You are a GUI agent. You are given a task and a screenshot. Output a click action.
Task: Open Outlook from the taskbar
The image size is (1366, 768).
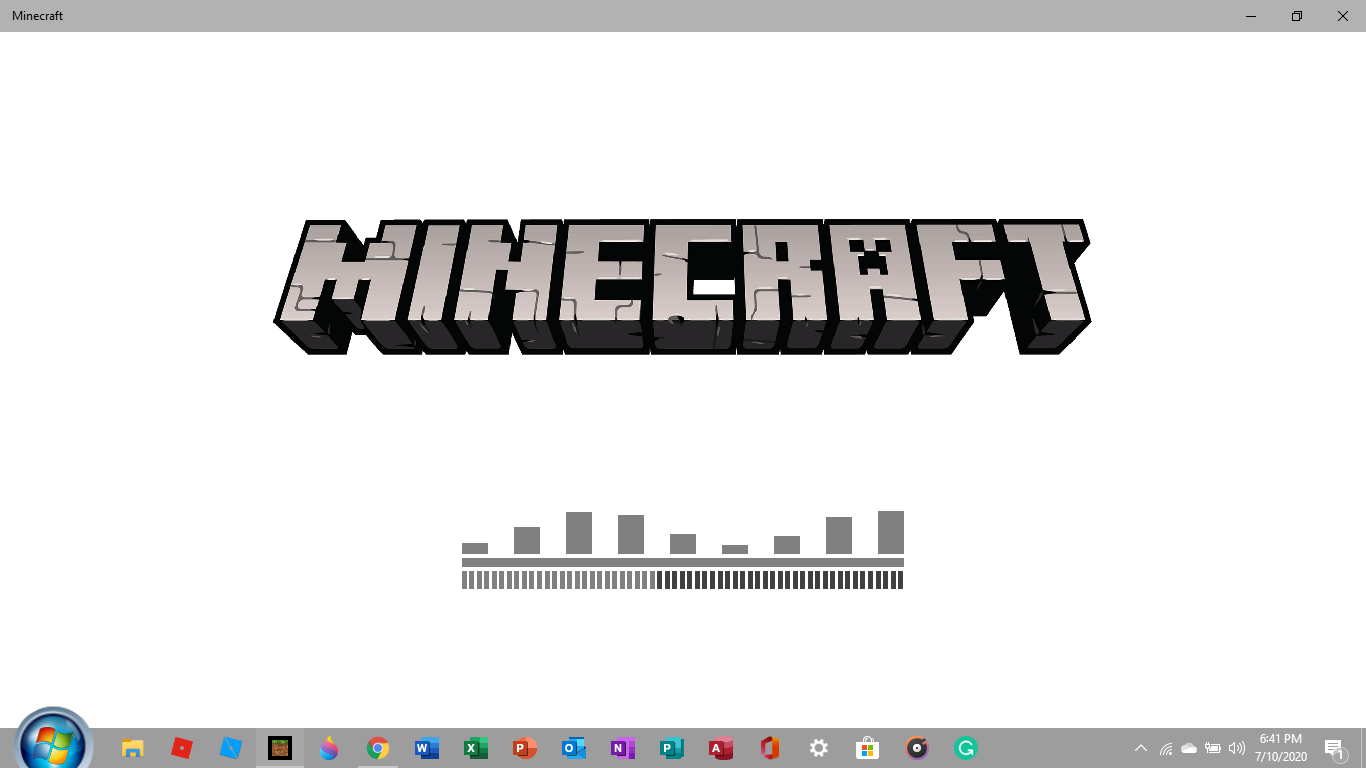(x=574, y=748)
